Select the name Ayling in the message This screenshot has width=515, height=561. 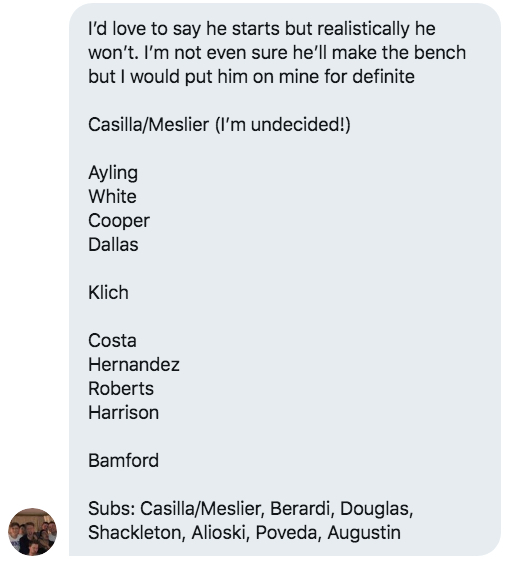[x=113, y=174]
